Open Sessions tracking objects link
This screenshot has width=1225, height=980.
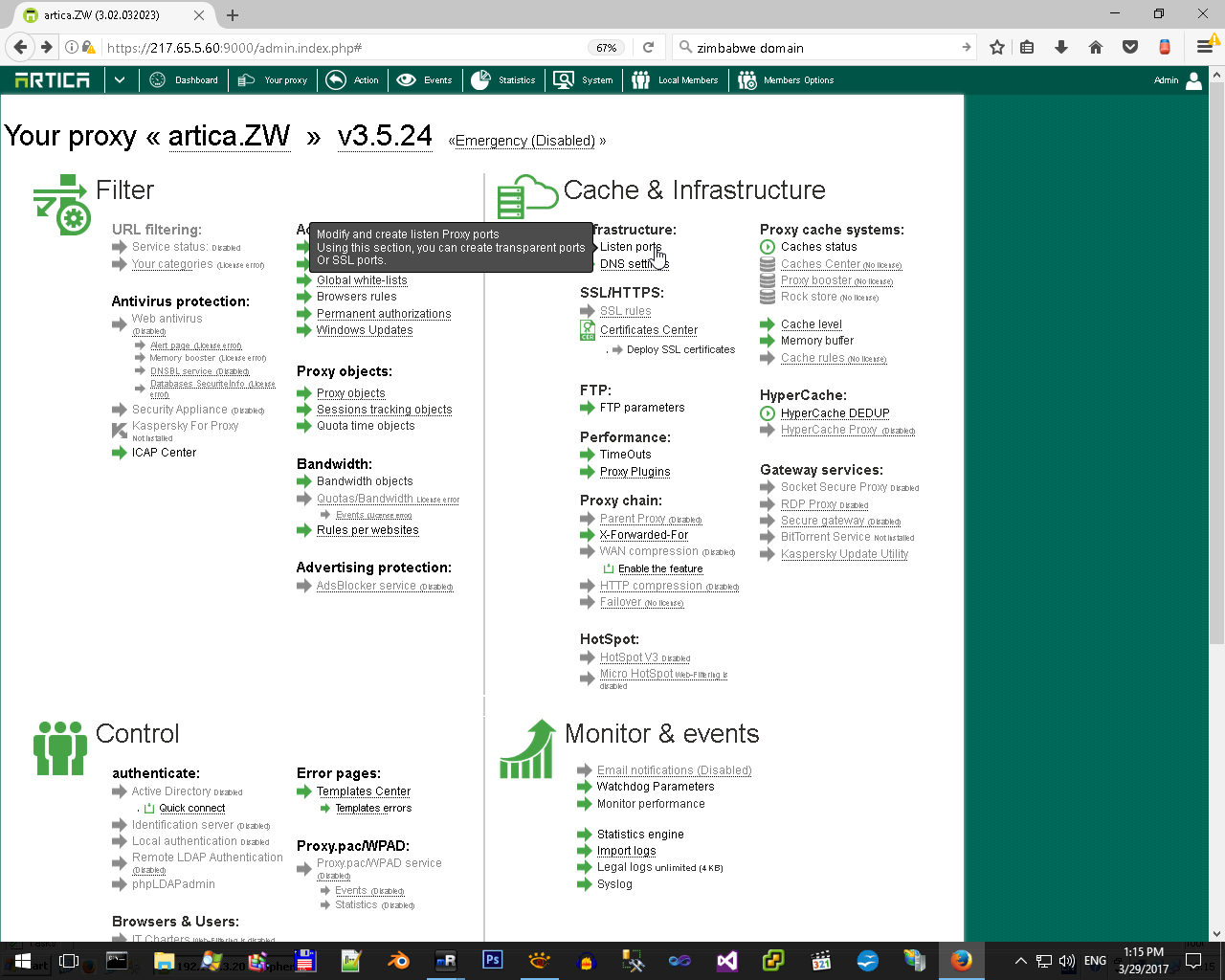click(385, 410)
